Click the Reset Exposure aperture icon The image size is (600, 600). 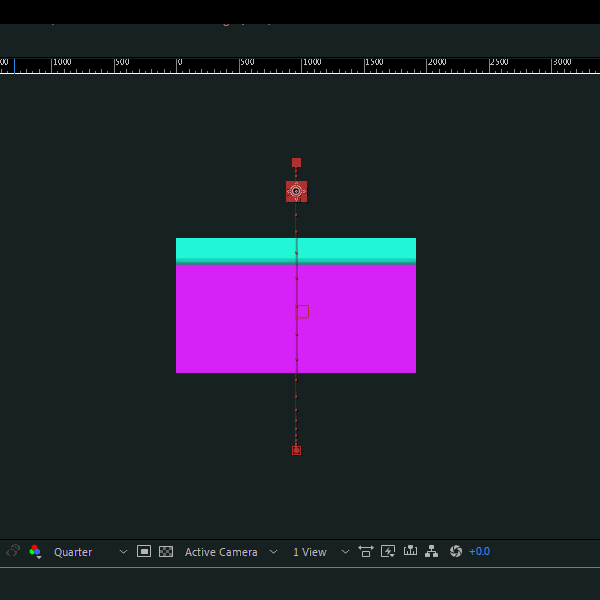456,551
